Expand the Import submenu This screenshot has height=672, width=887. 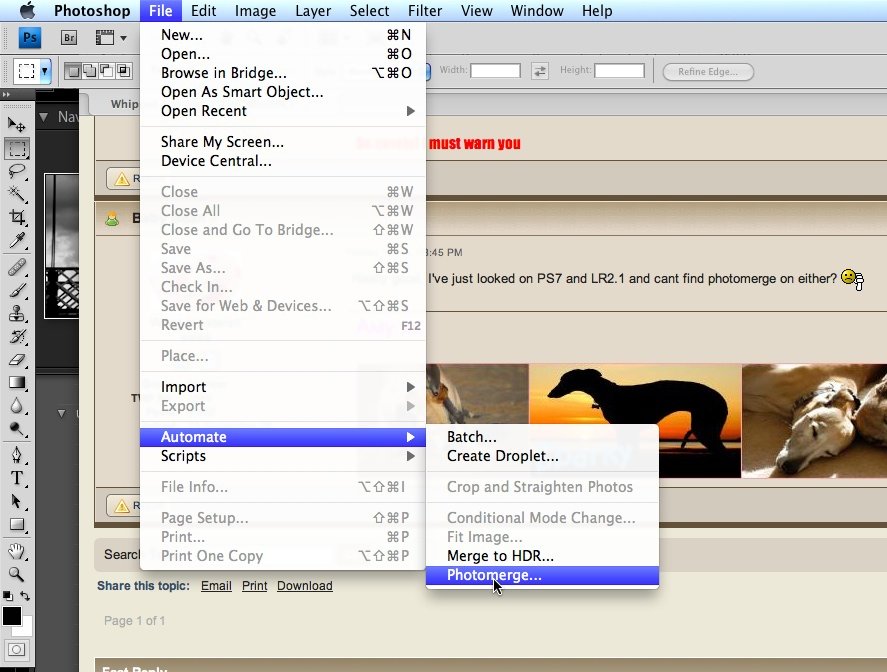[x=411, y=387]
